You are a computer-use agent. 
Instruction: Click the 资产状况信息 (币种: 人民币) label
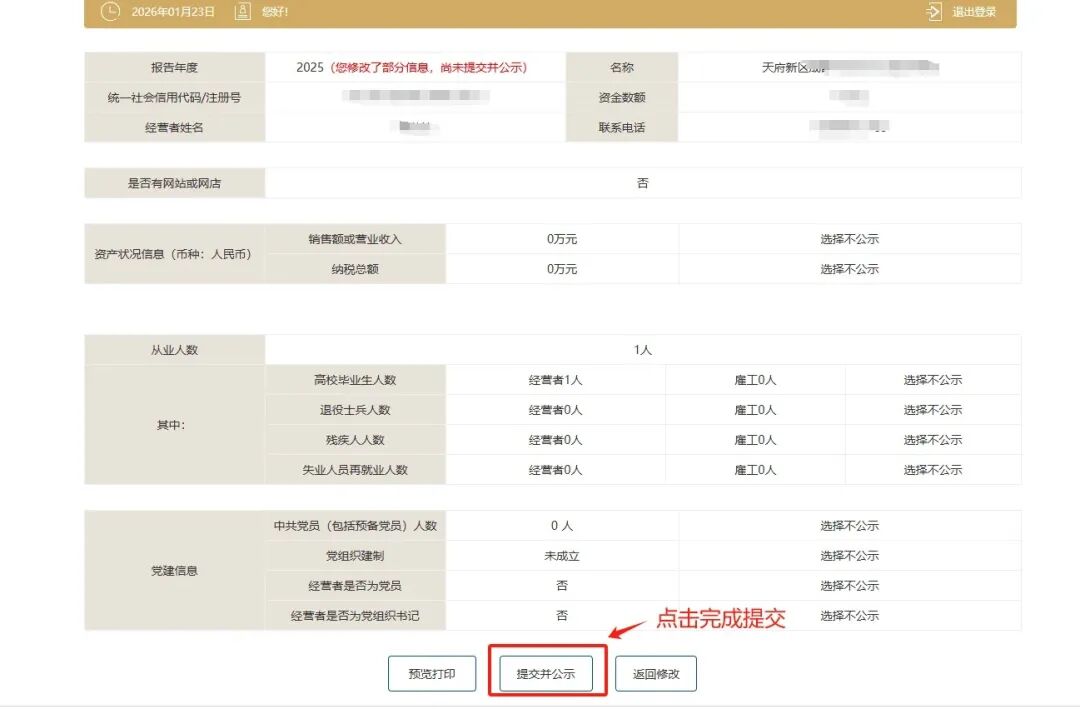tap(174, 254)
